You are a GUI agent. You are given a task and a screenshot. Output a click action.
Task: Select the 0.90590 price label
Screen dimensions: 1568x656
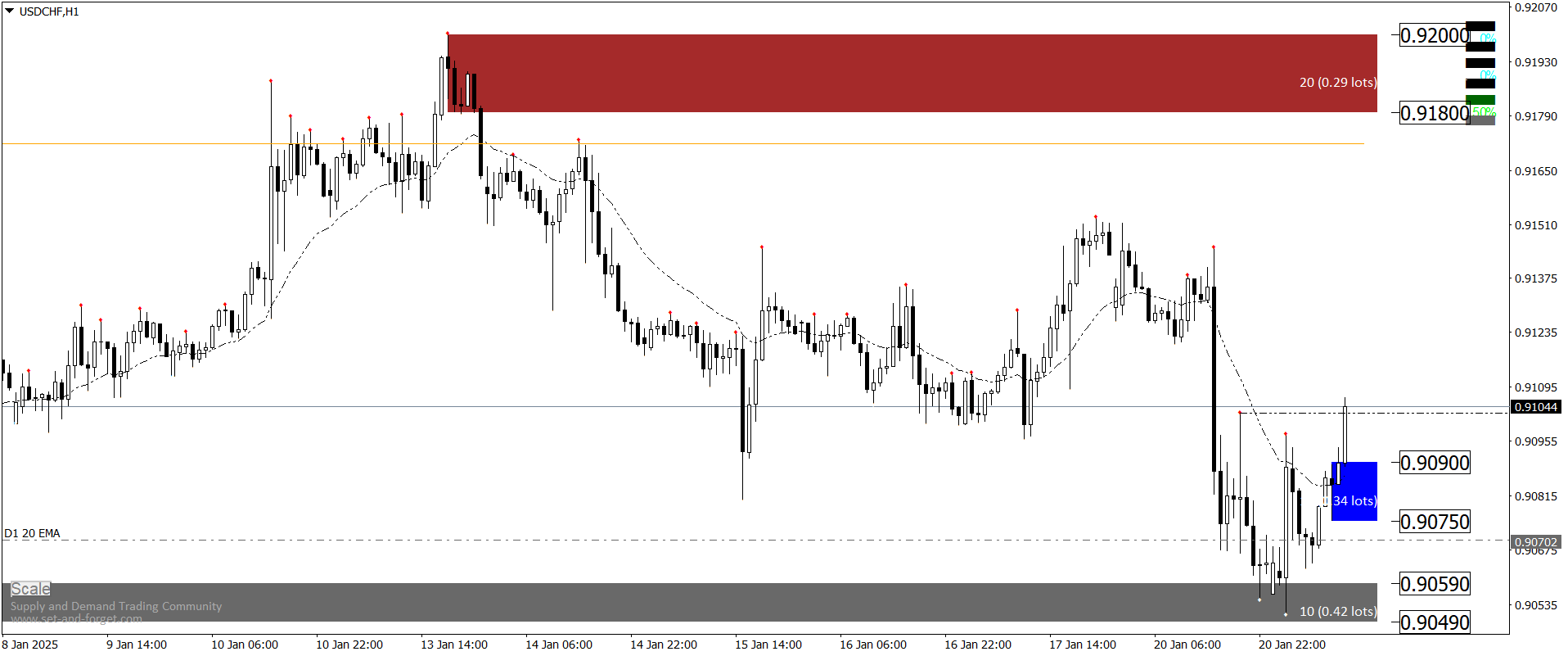click(x=1435, y=584)
